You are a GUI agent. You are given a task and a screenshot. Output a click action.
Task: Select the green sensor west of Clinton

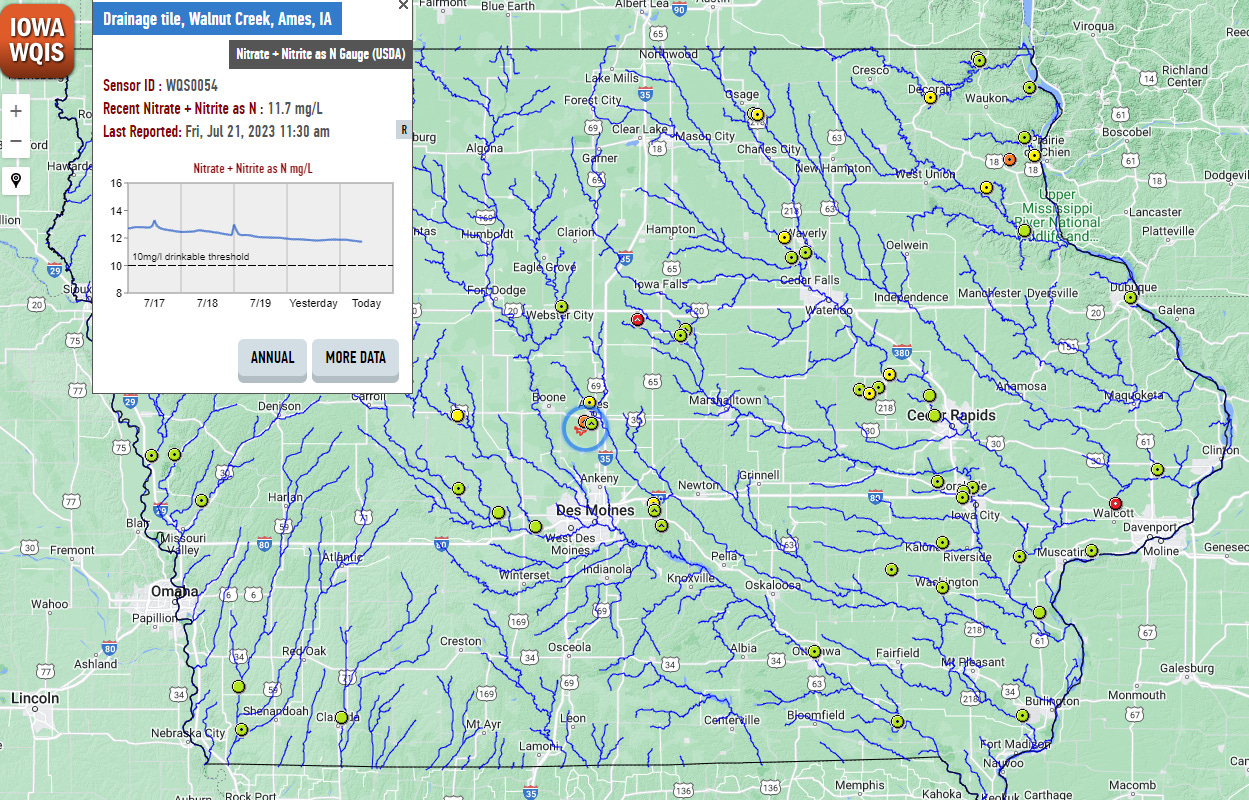1157,469
